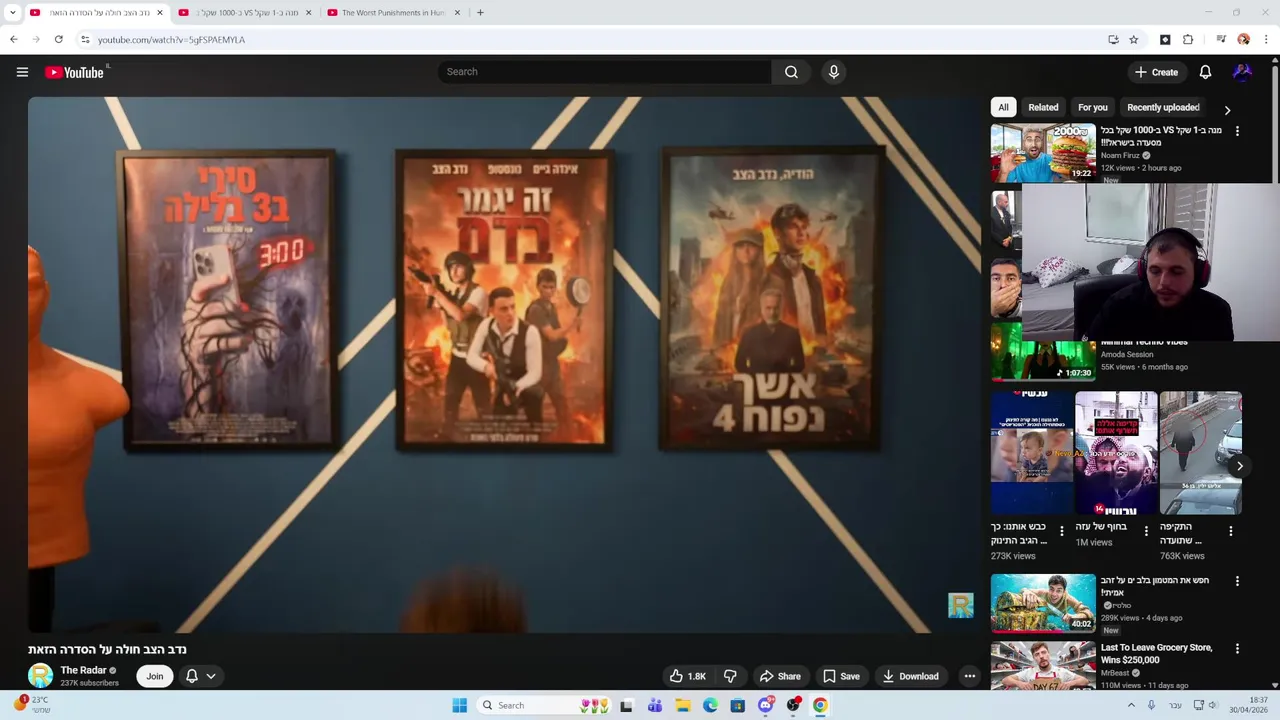Click the Share button
This screenshot has height=720, width=1280.
click(x=779, y=676)
